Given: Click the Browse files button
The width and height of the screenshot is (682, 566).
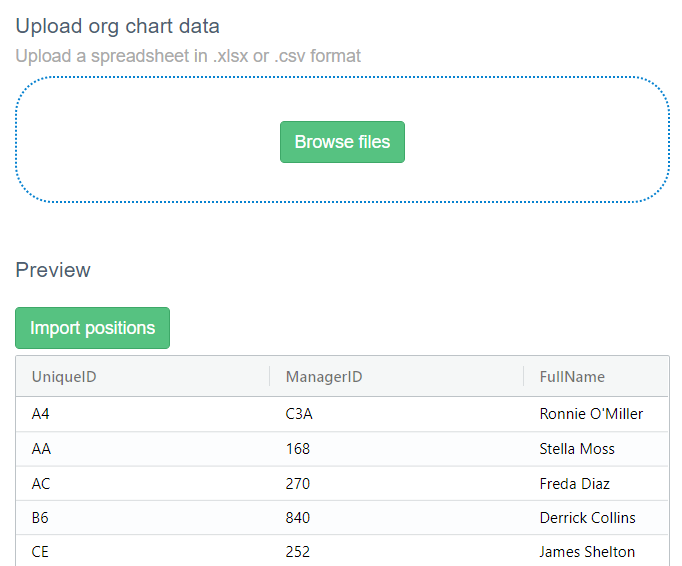Looking at the screenshot, I should 342,142.
